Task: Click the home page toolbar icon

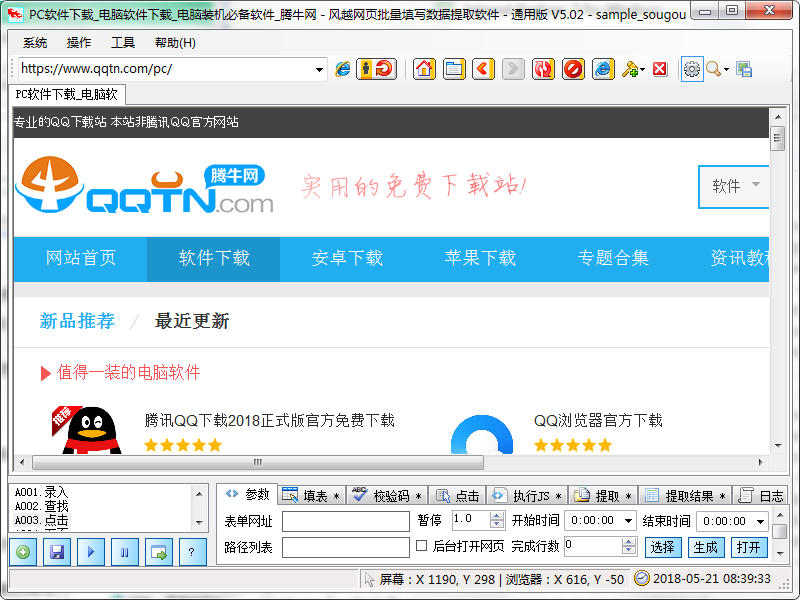Action: coord(425,69)
